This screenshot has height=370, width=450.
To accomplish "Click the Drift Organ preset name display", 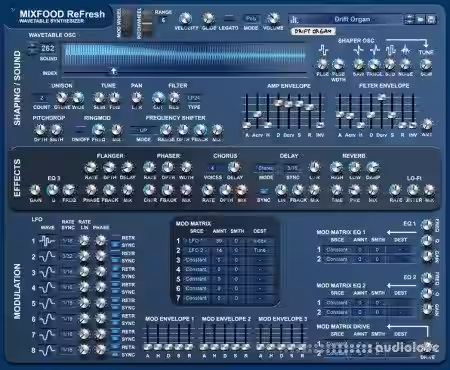I will (352, 19).
